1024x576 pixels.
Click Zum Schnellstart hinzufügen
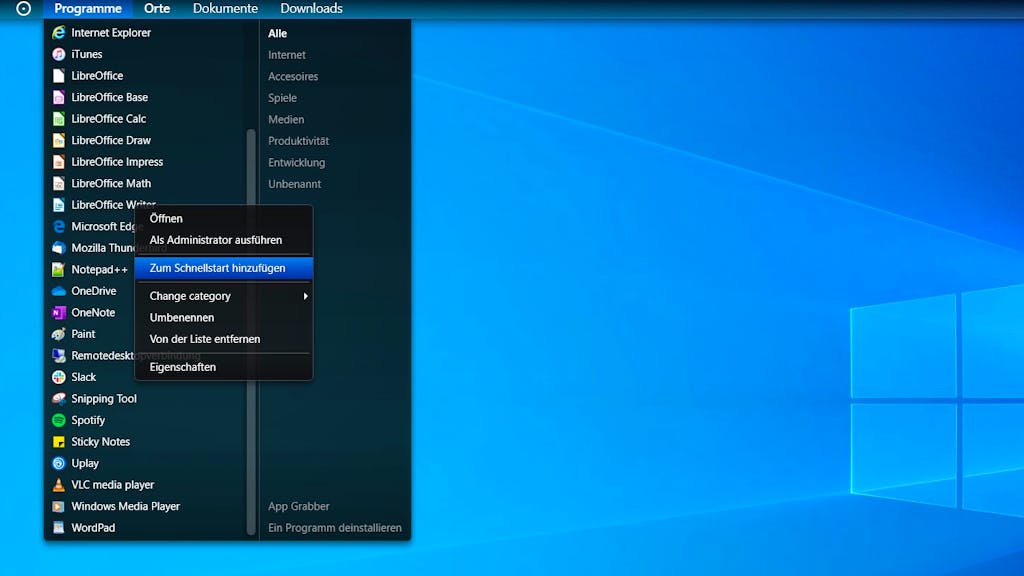(223, 268)
